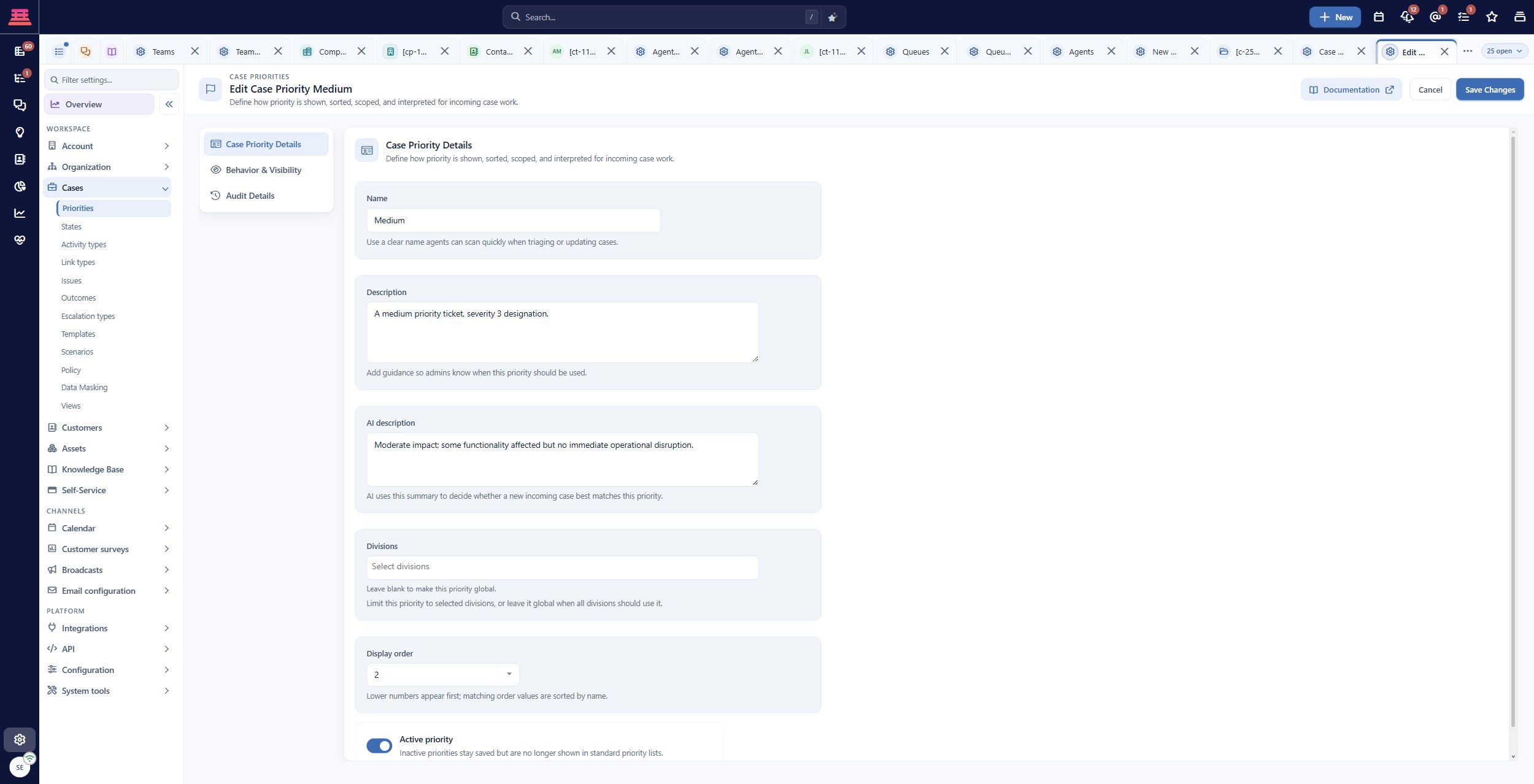Click the Select divisions field

click(x=562, y=567)
